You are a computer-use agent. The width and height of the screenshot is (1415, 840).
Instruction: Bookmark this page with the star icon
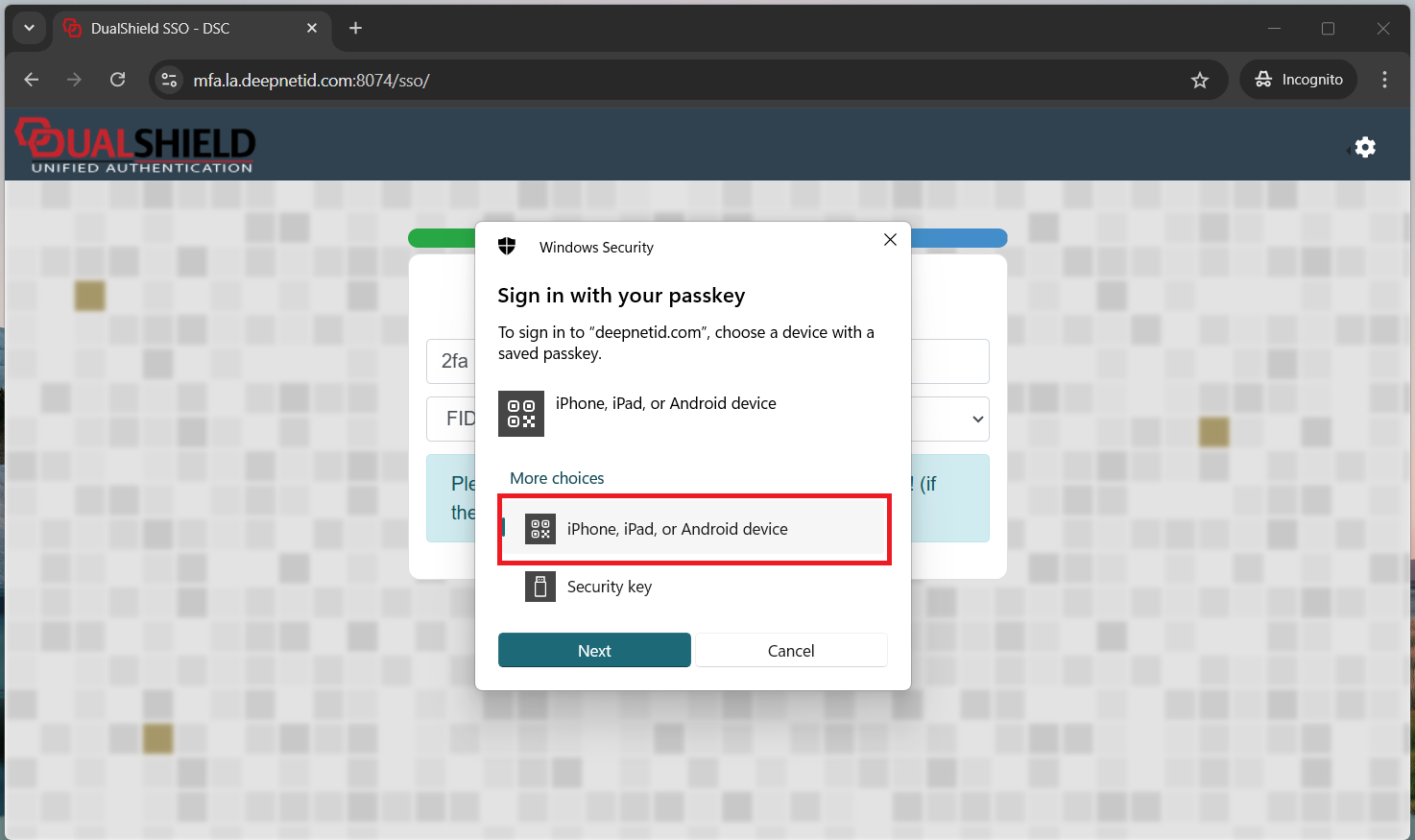(x=1200, y=81)
